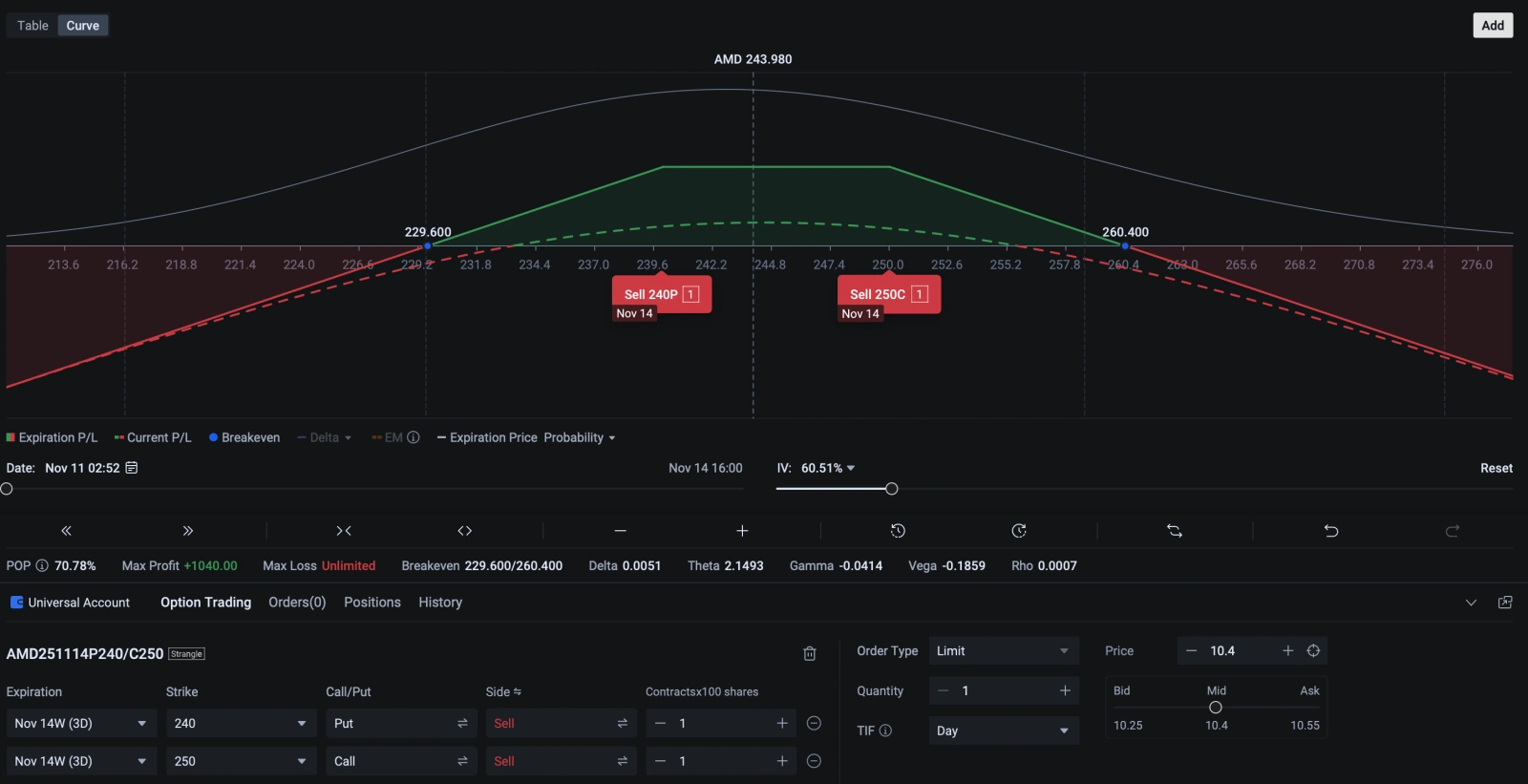
Task: Click the delete strategy trash icon
Action: [x=809, y=653]
